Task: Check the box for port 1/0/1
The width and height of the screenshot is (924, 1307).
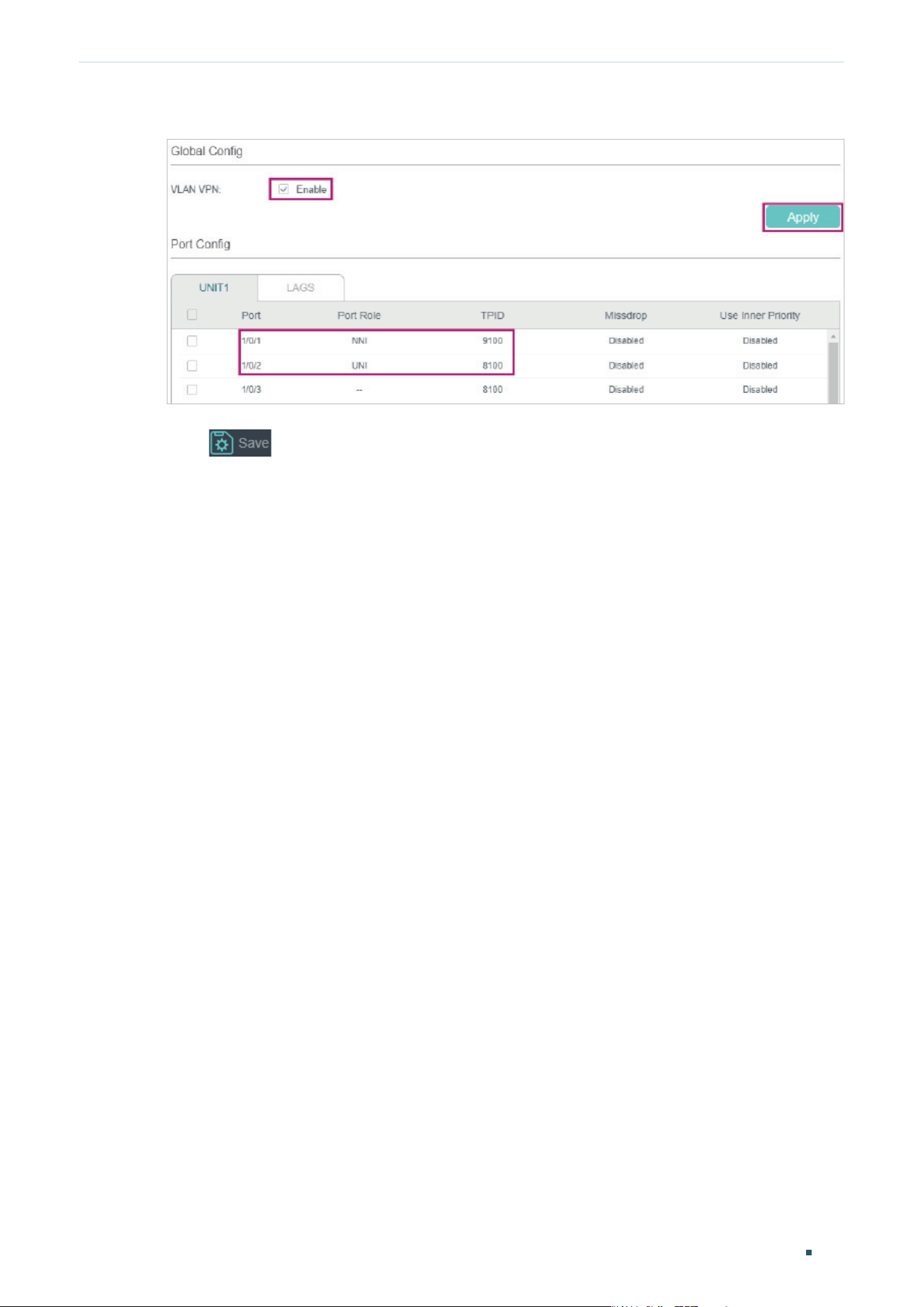Action: (x=192, y=341)
